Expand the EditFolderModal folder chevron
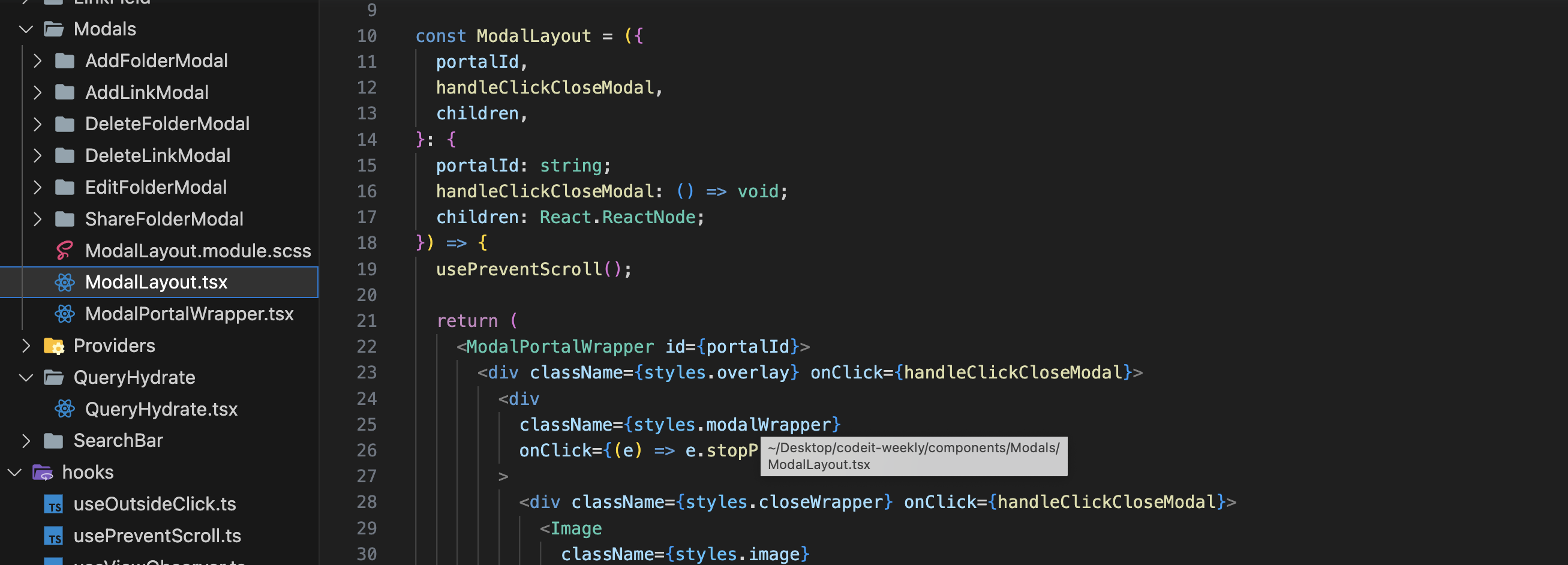This screenshot has width=1568, height=565. click(38, 188)
